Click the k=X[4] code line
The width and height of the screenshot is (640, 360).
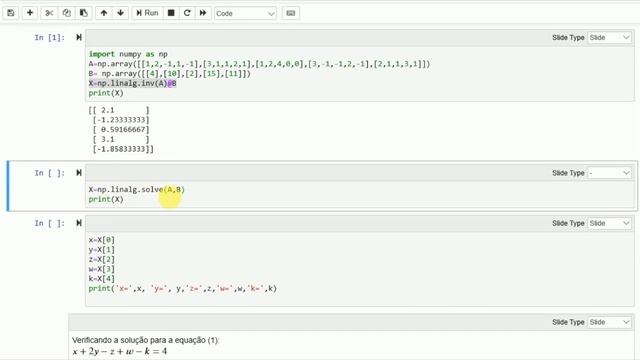tap(102, 279)
